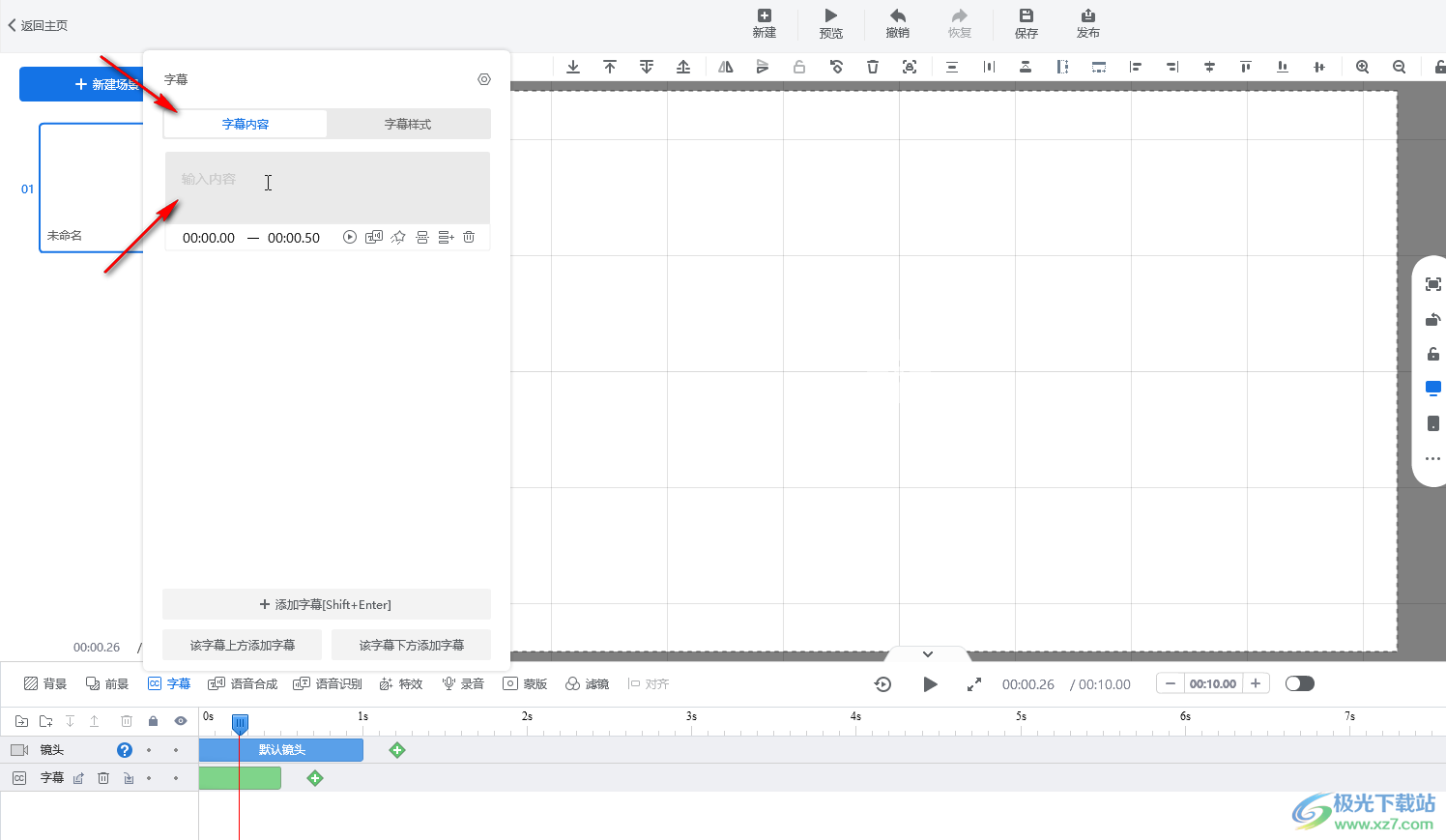Add a camera keyframe with green plus
Screen dimensions: 1446x840
pyautogui.click(x=397, y=750)
